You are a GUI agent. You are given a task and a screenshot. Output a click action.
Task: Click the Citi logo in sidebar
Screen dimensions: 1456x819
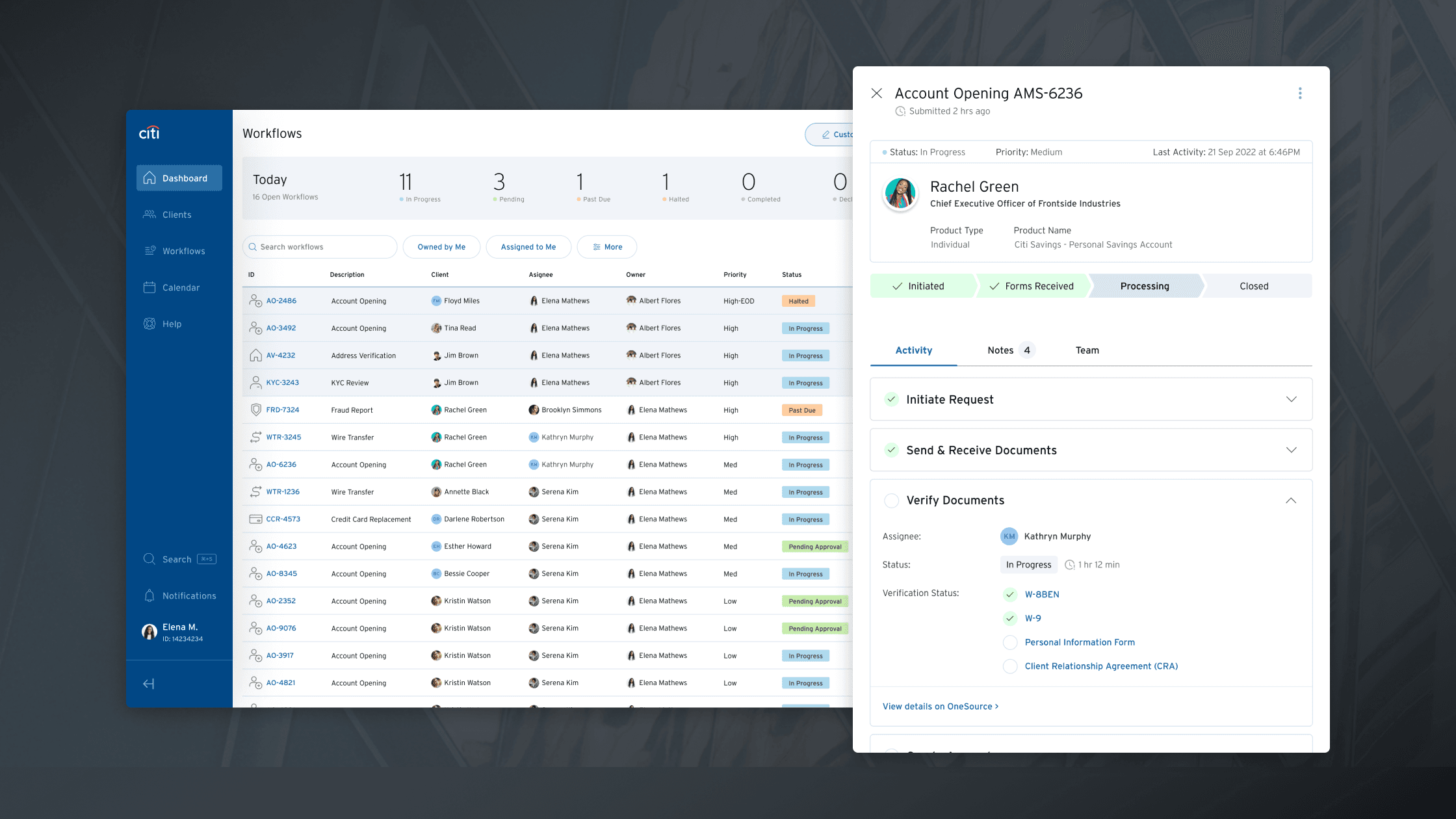[x=149, y=133]
